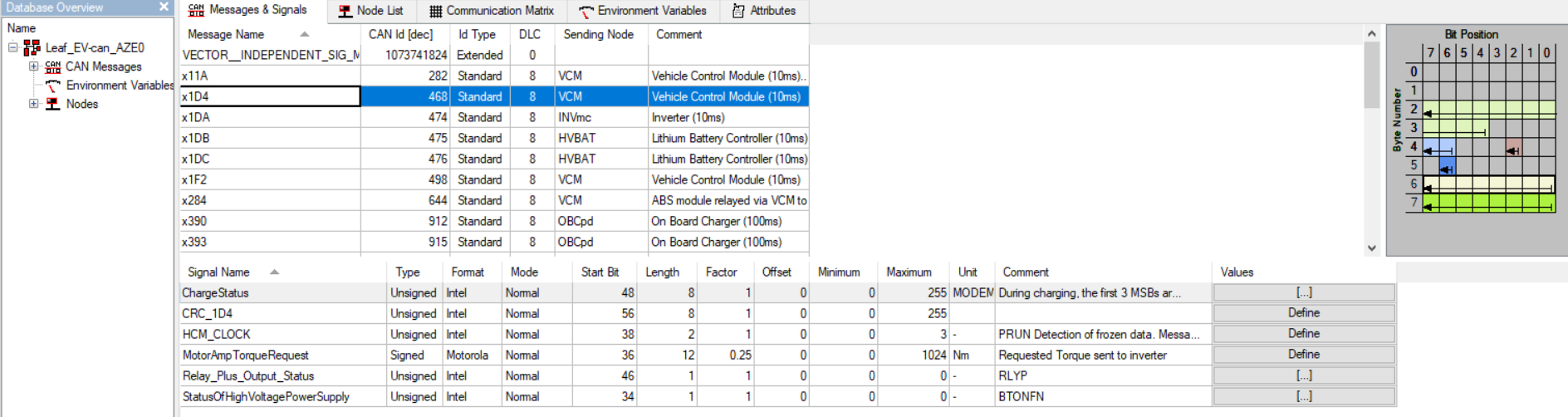Collapse the Leaf_EV-can_AZE0 tree node
1568x417 pixels.
[13, 47]
